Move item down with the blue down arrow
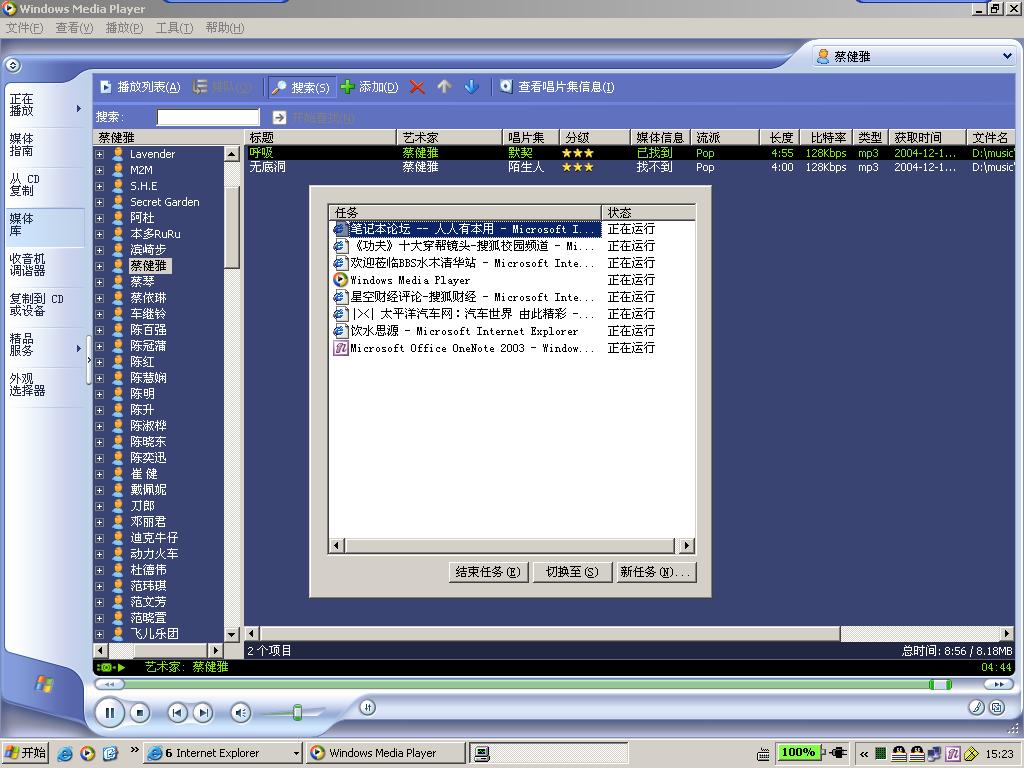Screen dimensions: 1024x768 (472, 87)
